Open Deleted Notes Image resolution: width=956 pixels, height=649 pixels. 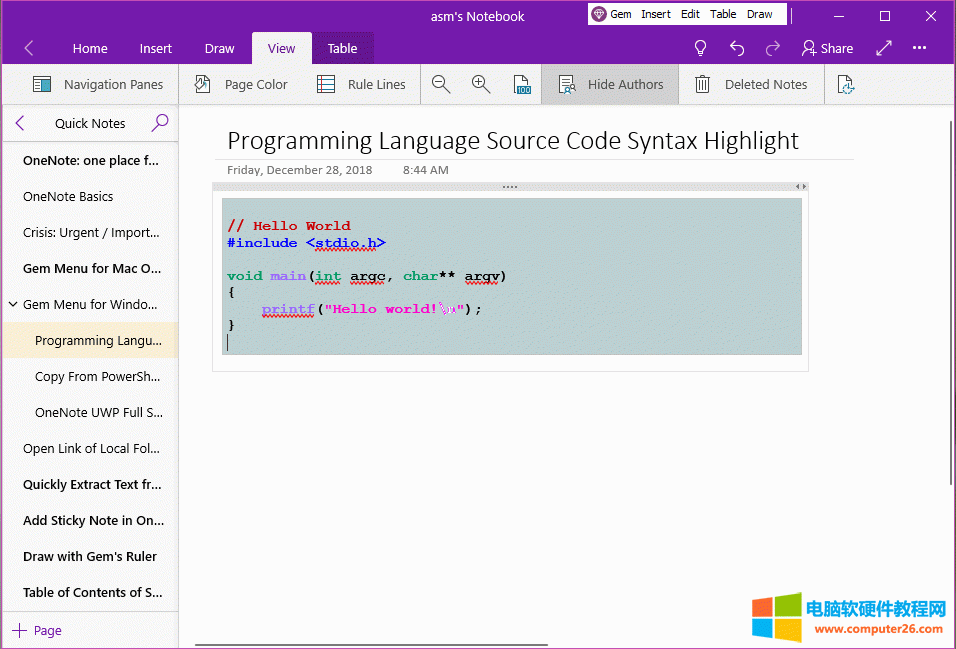click(x=751, y=85)
